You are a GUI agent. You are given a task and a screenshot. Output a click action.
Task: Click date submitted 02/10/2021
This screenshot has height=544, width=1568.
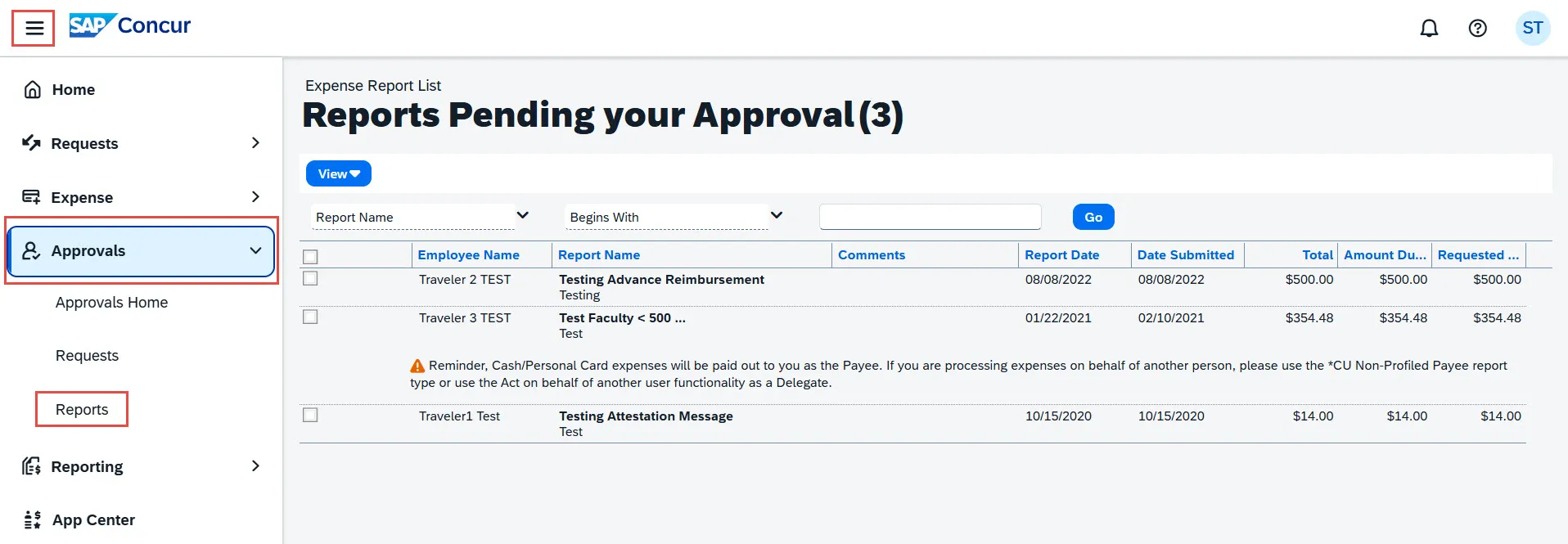[x=1171, y=318]
